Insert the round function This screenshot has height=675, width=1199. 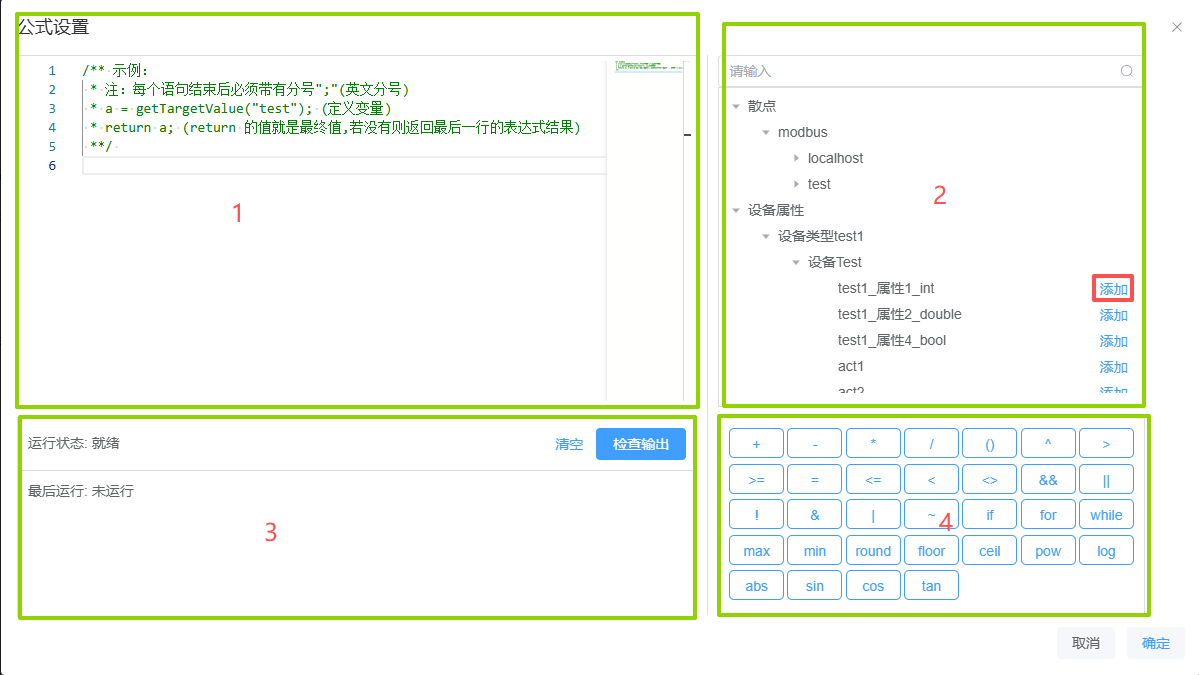coord(872,550)
